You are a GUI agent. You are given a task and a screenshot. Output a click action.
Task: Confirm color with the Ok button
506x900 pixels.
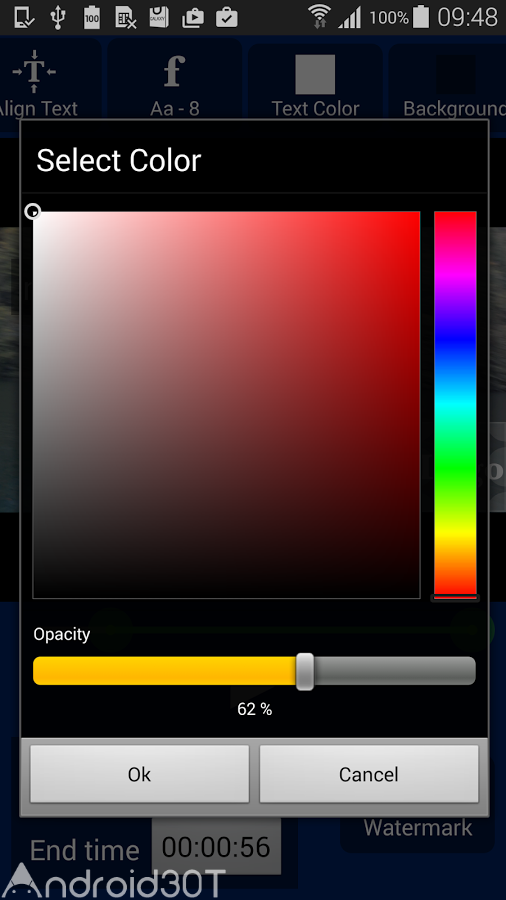[139, 774]
